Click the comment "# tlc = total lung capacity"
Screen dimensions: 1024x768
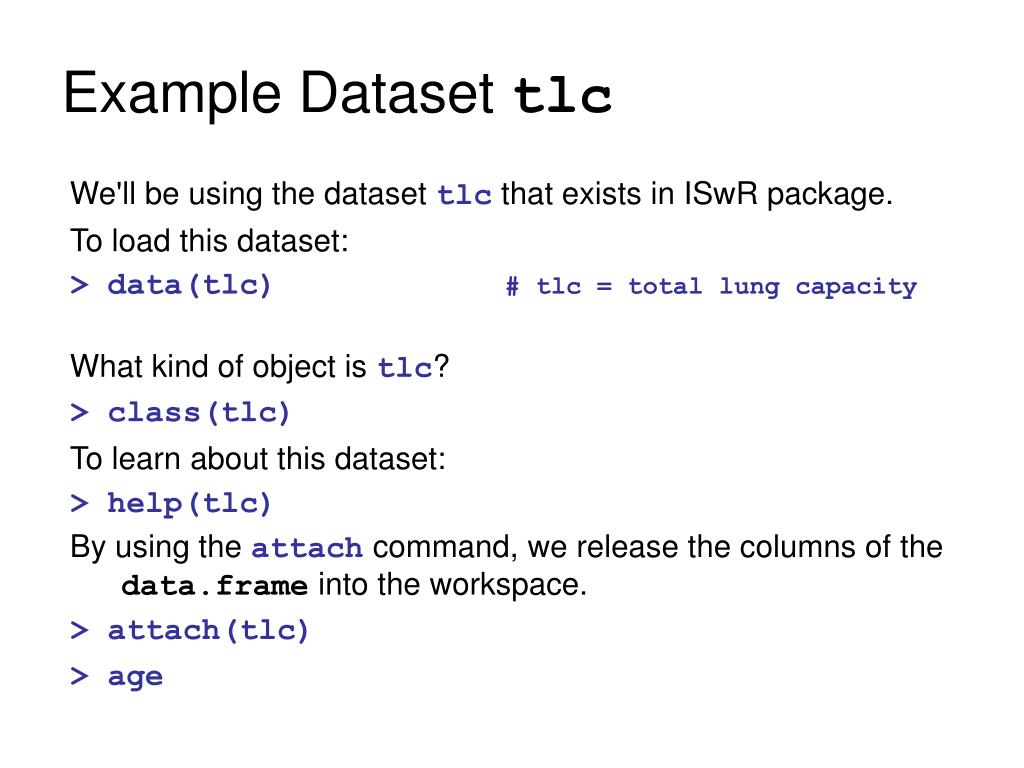click(x=711, y=287)
